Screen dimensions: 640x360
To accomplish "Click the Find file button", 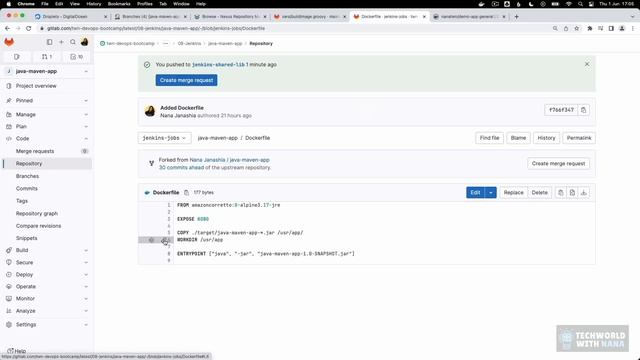I will (489, 138).
